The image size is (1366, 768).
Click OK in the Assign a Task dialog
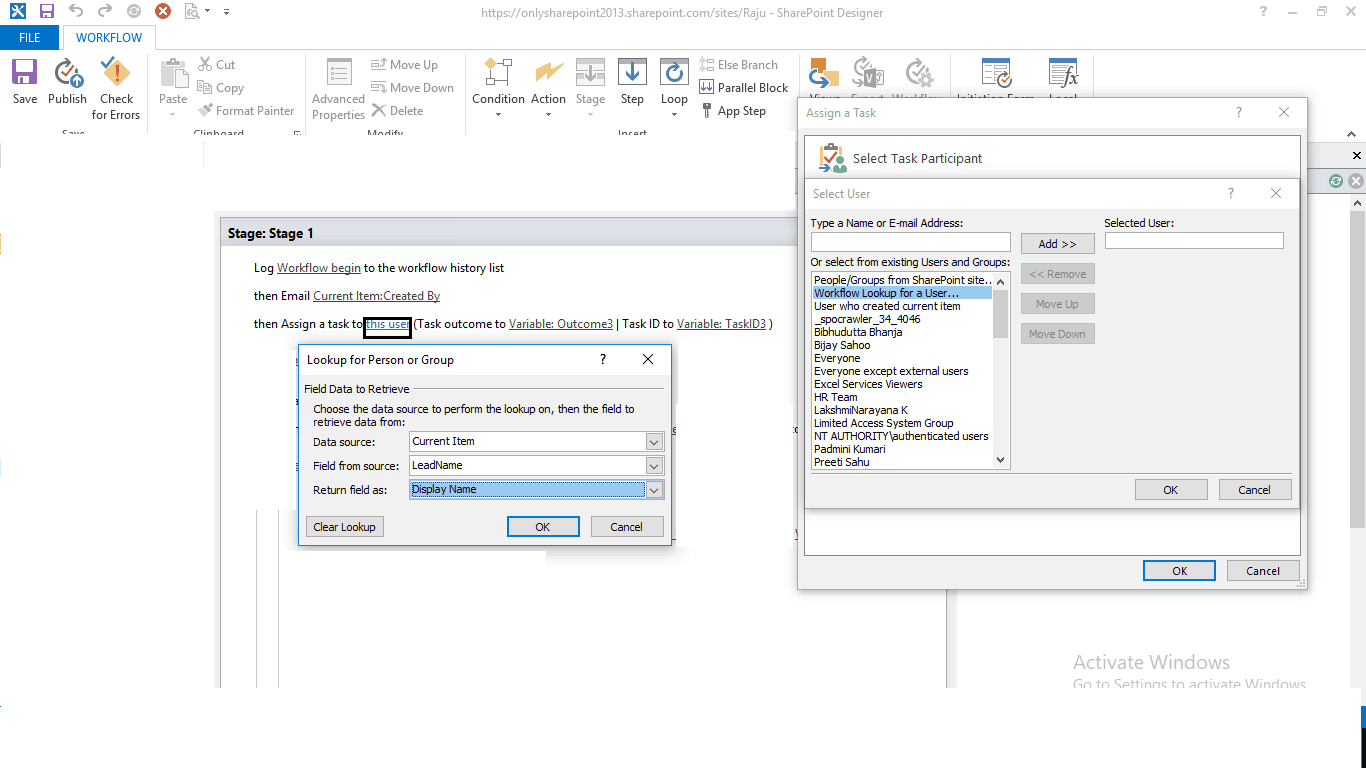[1179, 571]
